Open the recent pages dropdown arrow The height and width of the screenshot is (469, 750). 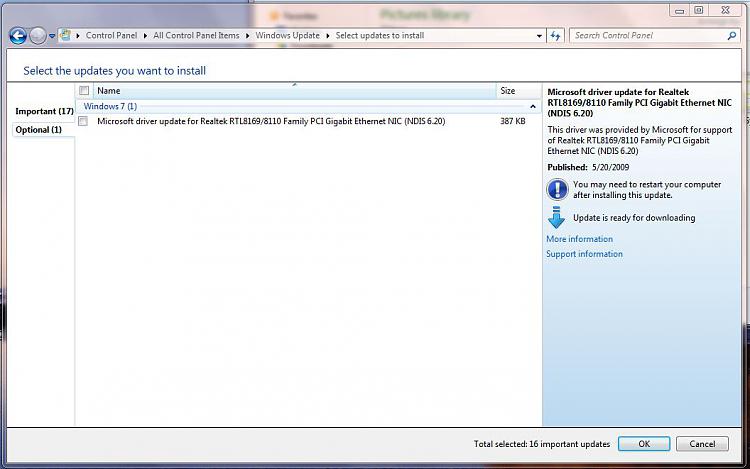pos(52,36)
